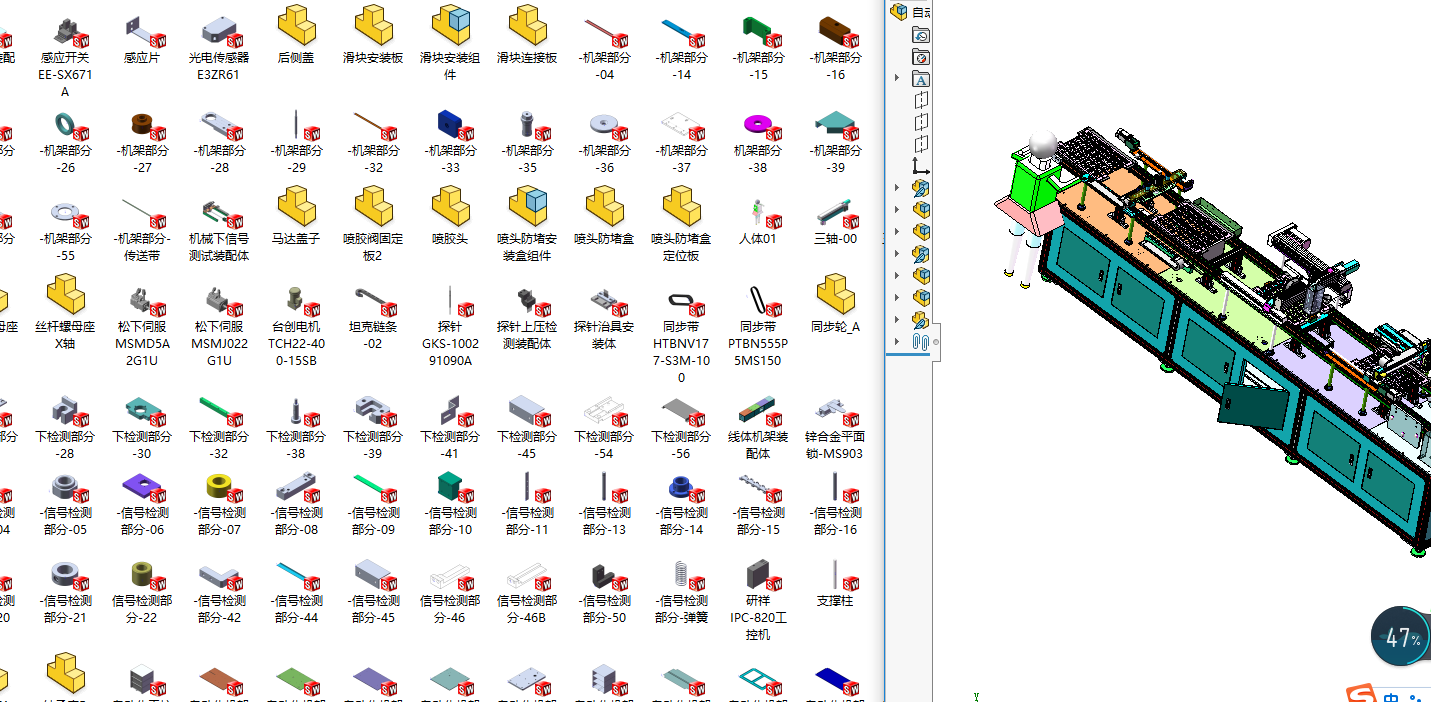This screenshot has width=1431, height=702.
Task: Expand the Annotations folder node
Action: pos(897,79)
